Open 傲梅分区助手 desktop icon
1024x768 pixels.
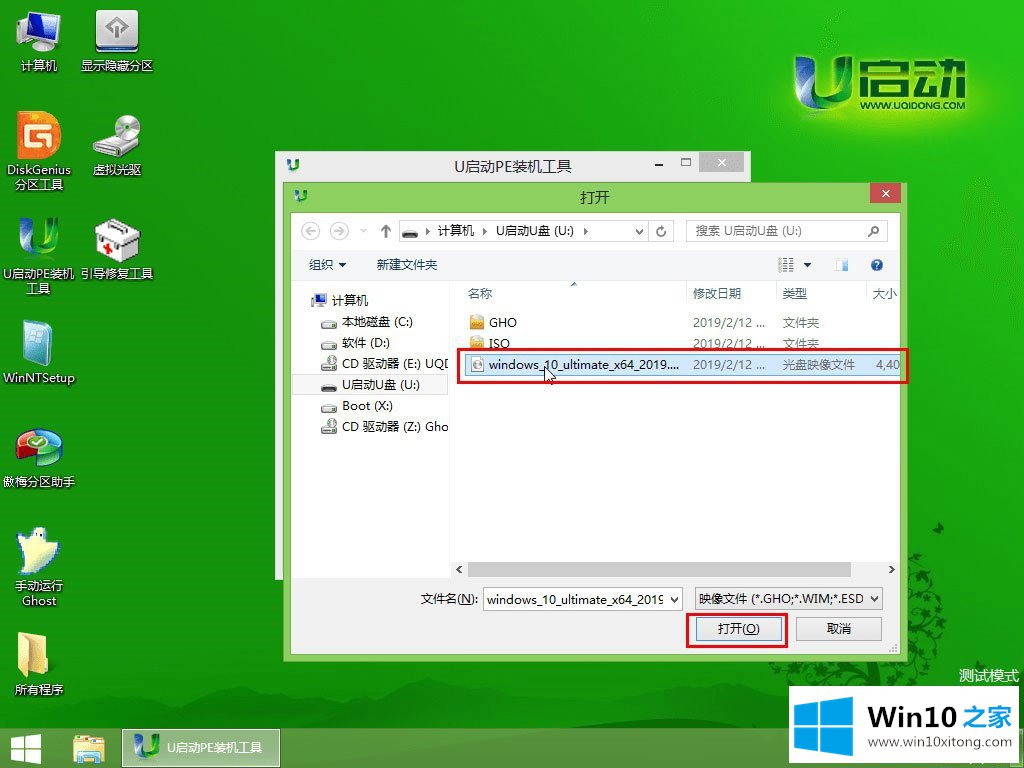pyautogui.click(x=39, y=457)
